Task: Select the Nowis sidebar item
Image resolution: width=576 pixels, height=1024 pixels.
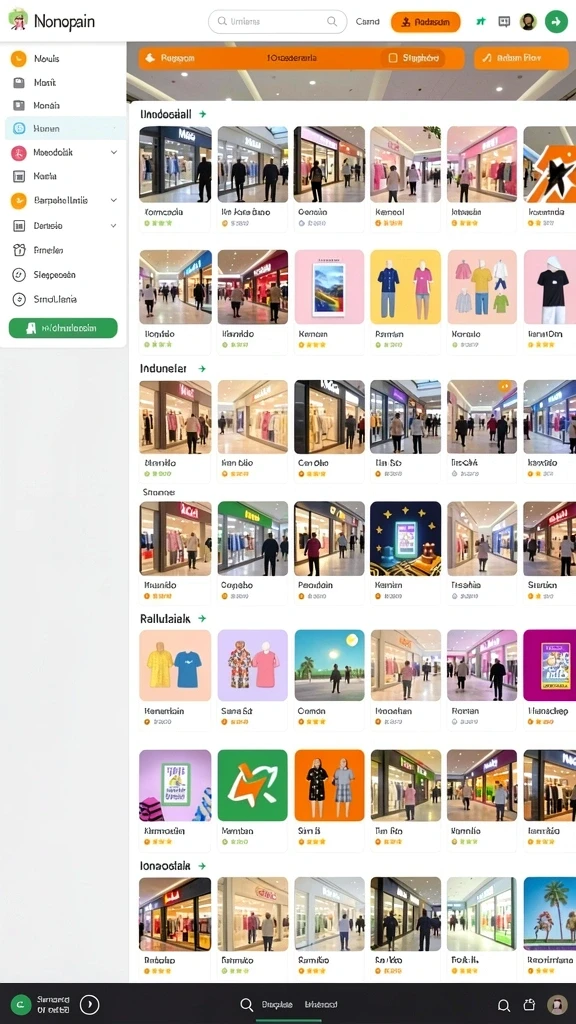Action: tap(65, 59)
